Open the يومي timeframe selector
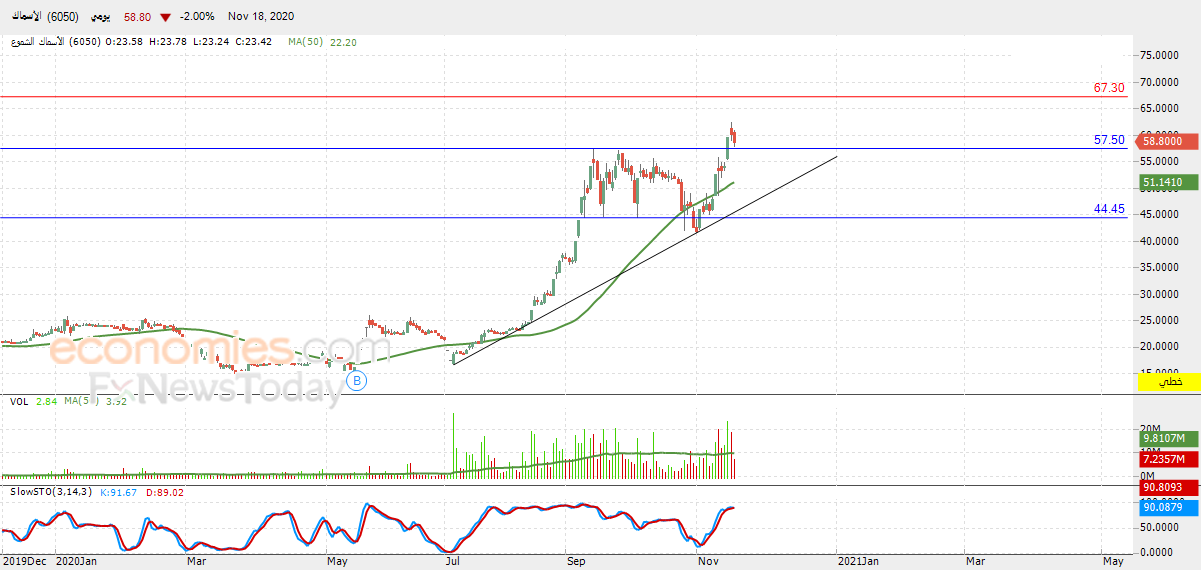This screenshot has width=1201, height=570. click(103, 17)
